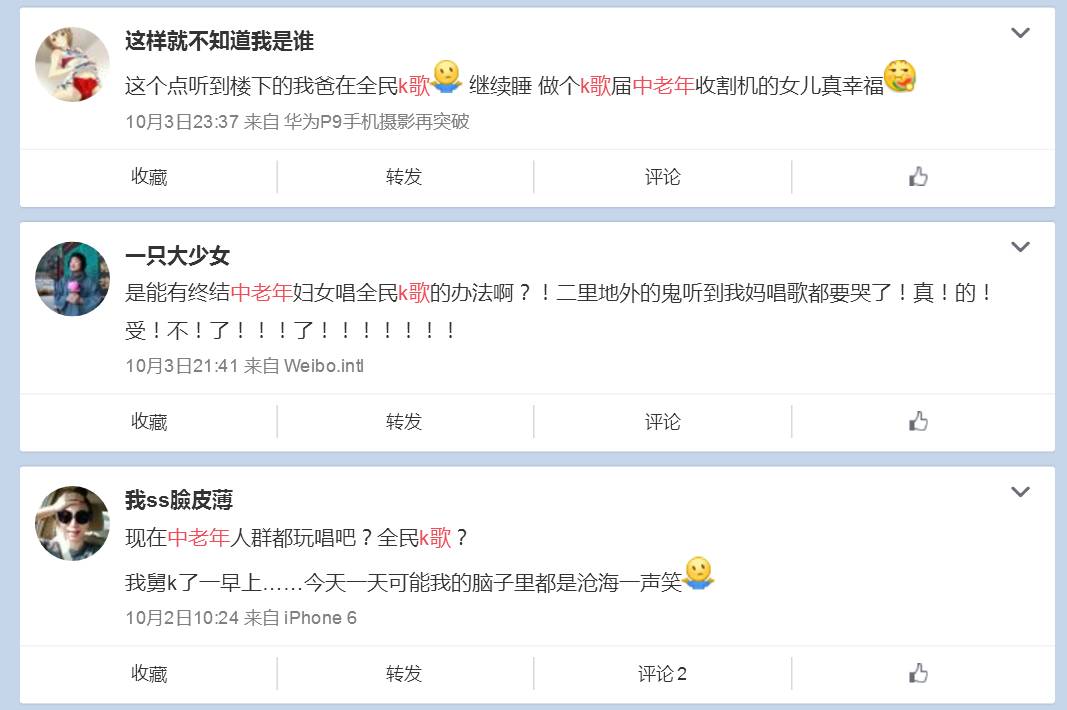1067x710 pixels.
Task: Click 收藏 on the first post
Action: (x=149, y=177)
